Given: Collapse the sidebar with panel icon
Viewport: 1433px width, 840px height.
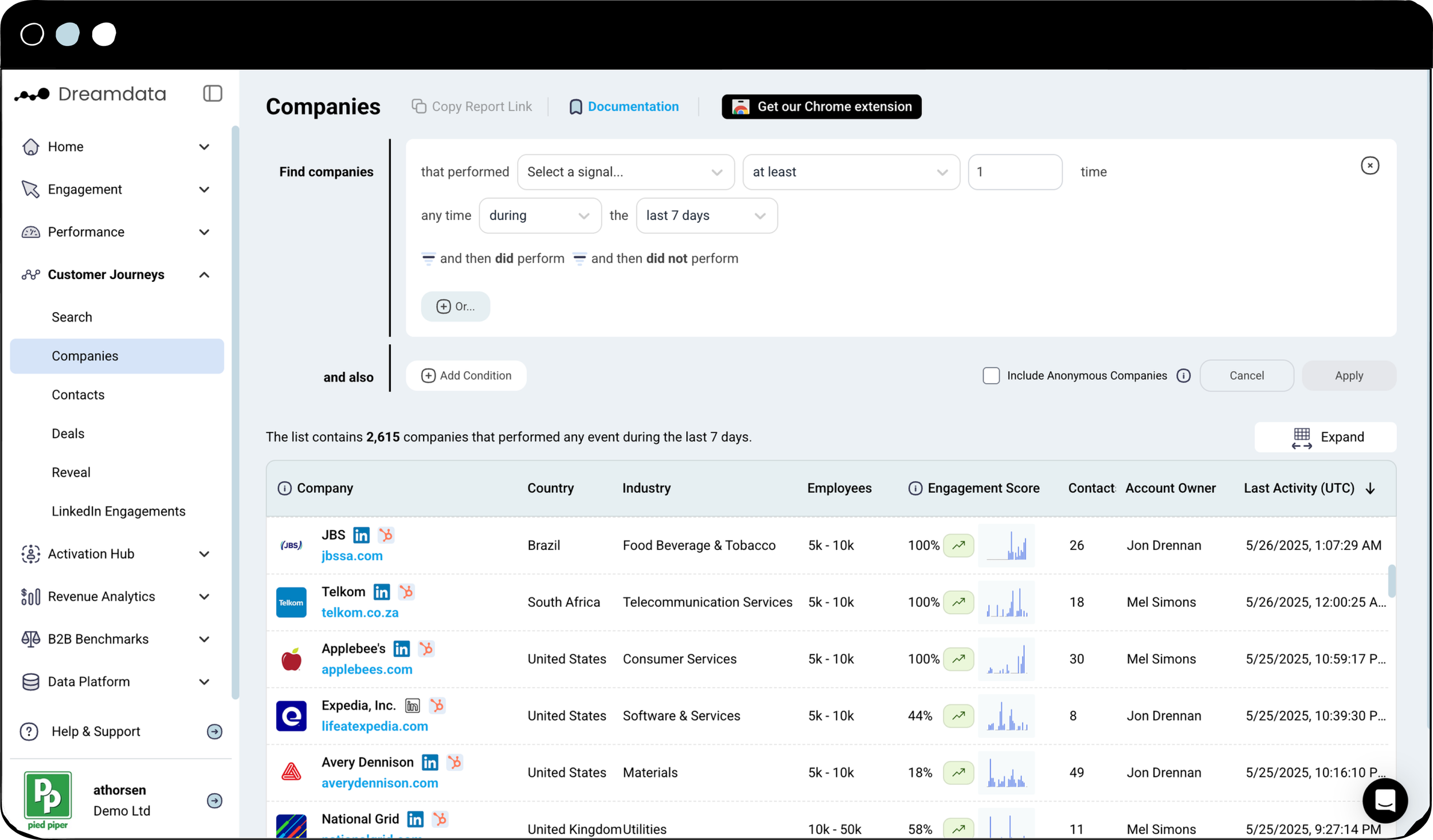Looking at the screenshot, I should point(212,93).
